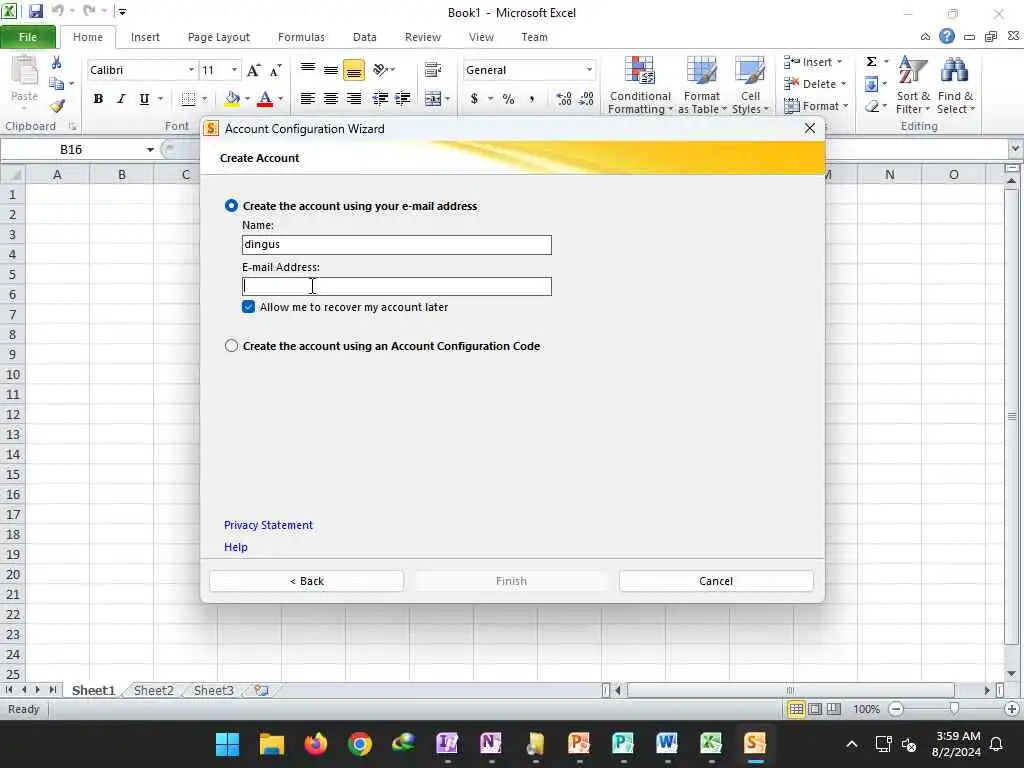The width and height of the screenshot is (1024, 768).
Task: Switch to the Data ribbon tab
Action: 364,37
